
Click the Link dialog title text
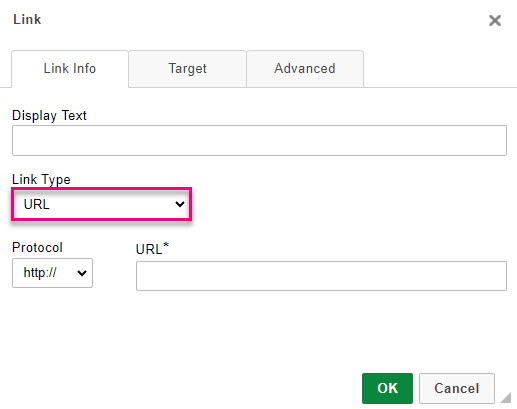(27, 19)
